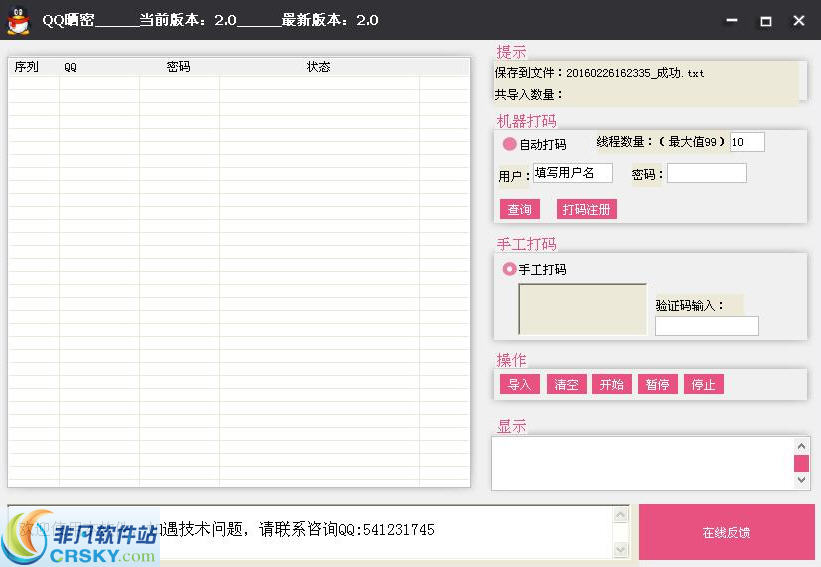Image resolution: width=821 pixels, height=567 pixels.
Task: Click up arrow of bottom notice scrollbar
Action: pos(620,515)
